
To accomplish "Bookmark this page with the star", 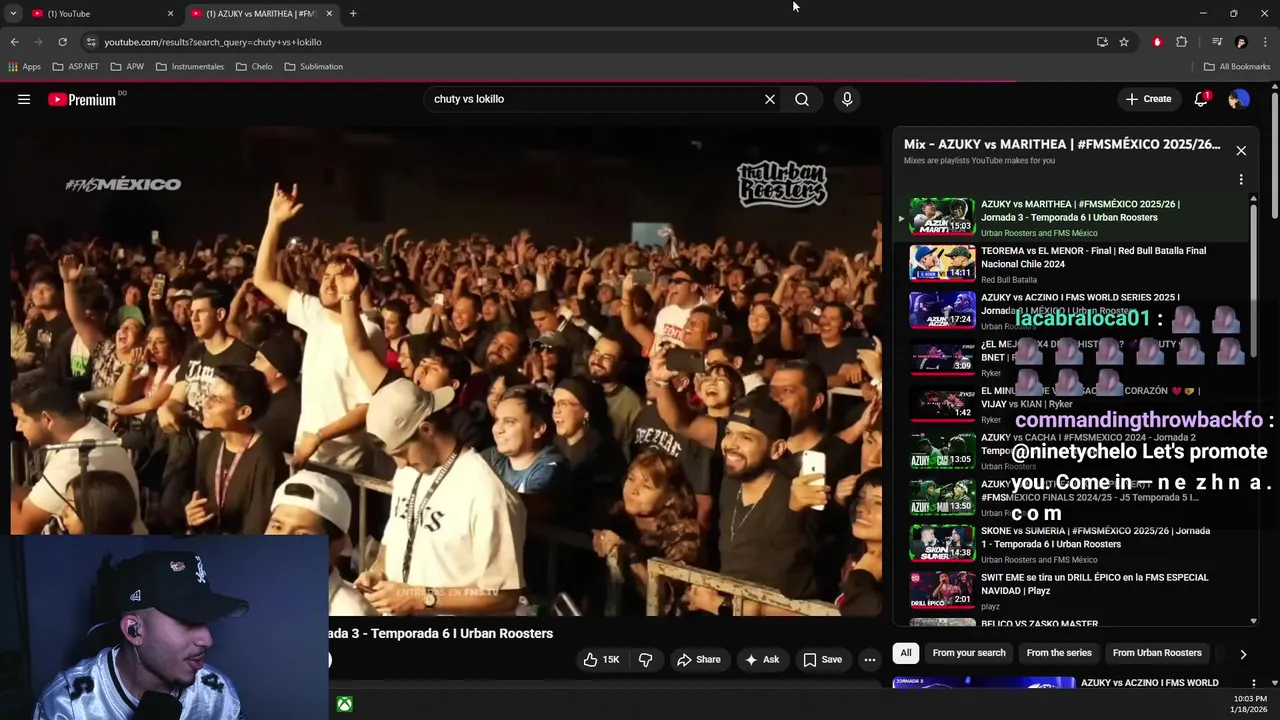I will [1124, 42].
